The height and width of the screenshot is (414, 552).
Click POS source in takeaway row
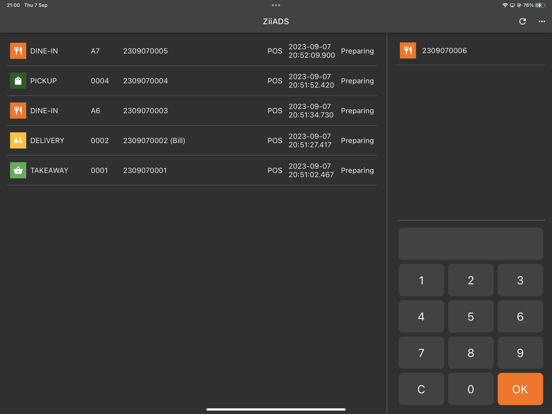(x=275, y=171)
